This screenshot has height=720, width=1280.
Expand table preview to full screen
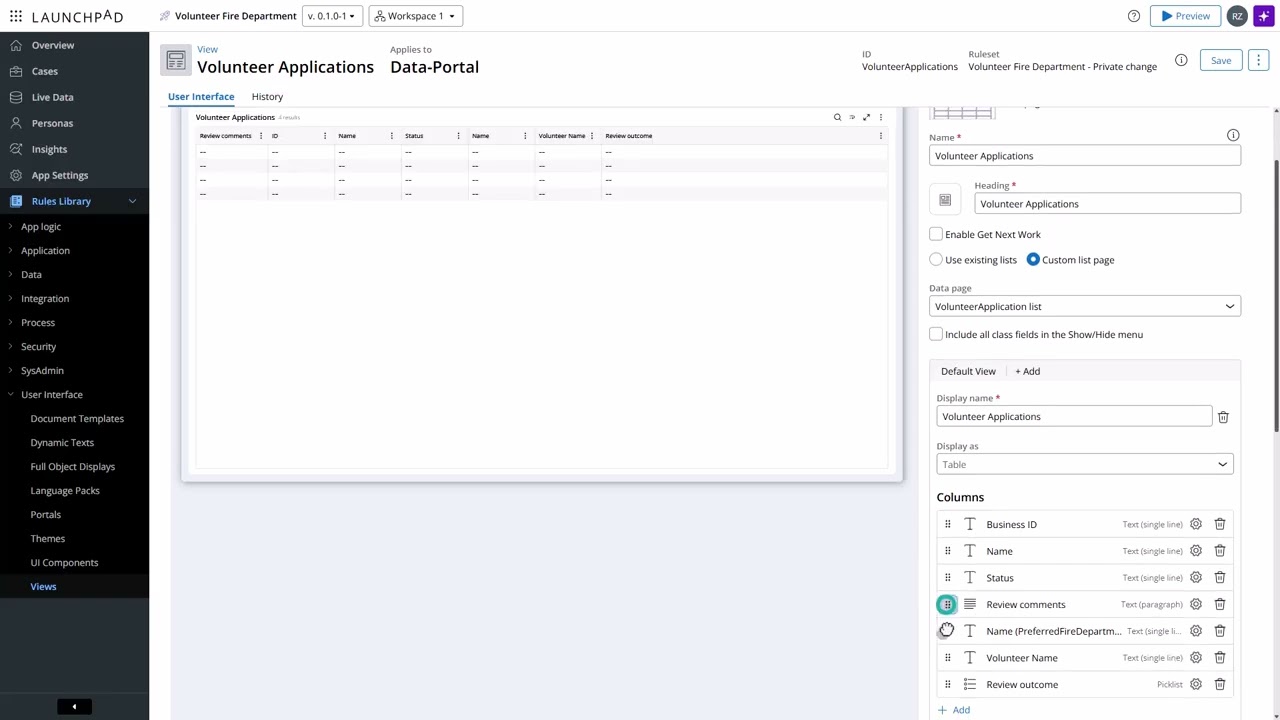pyautogui.click(x=866, y=117)
